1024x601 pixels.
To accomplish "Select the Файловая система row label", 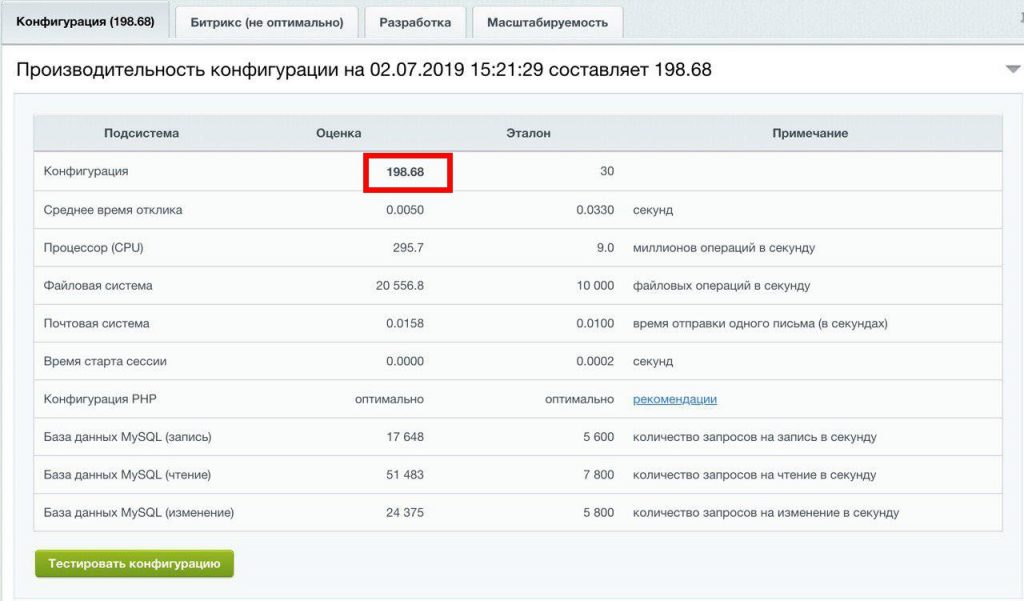I will [98, 285].
